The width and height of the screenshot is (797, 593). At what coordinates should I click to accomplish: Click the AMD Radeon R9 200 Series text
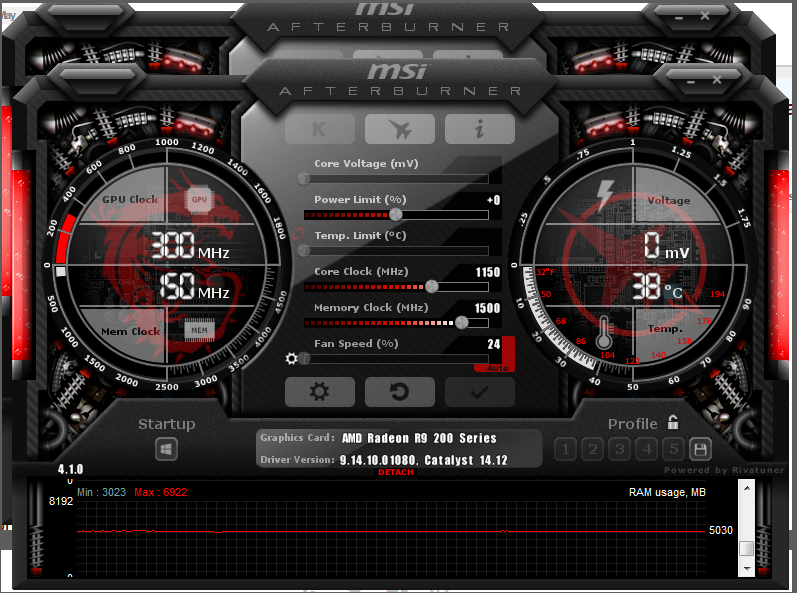pyautogui.click(x=419, y=438)
